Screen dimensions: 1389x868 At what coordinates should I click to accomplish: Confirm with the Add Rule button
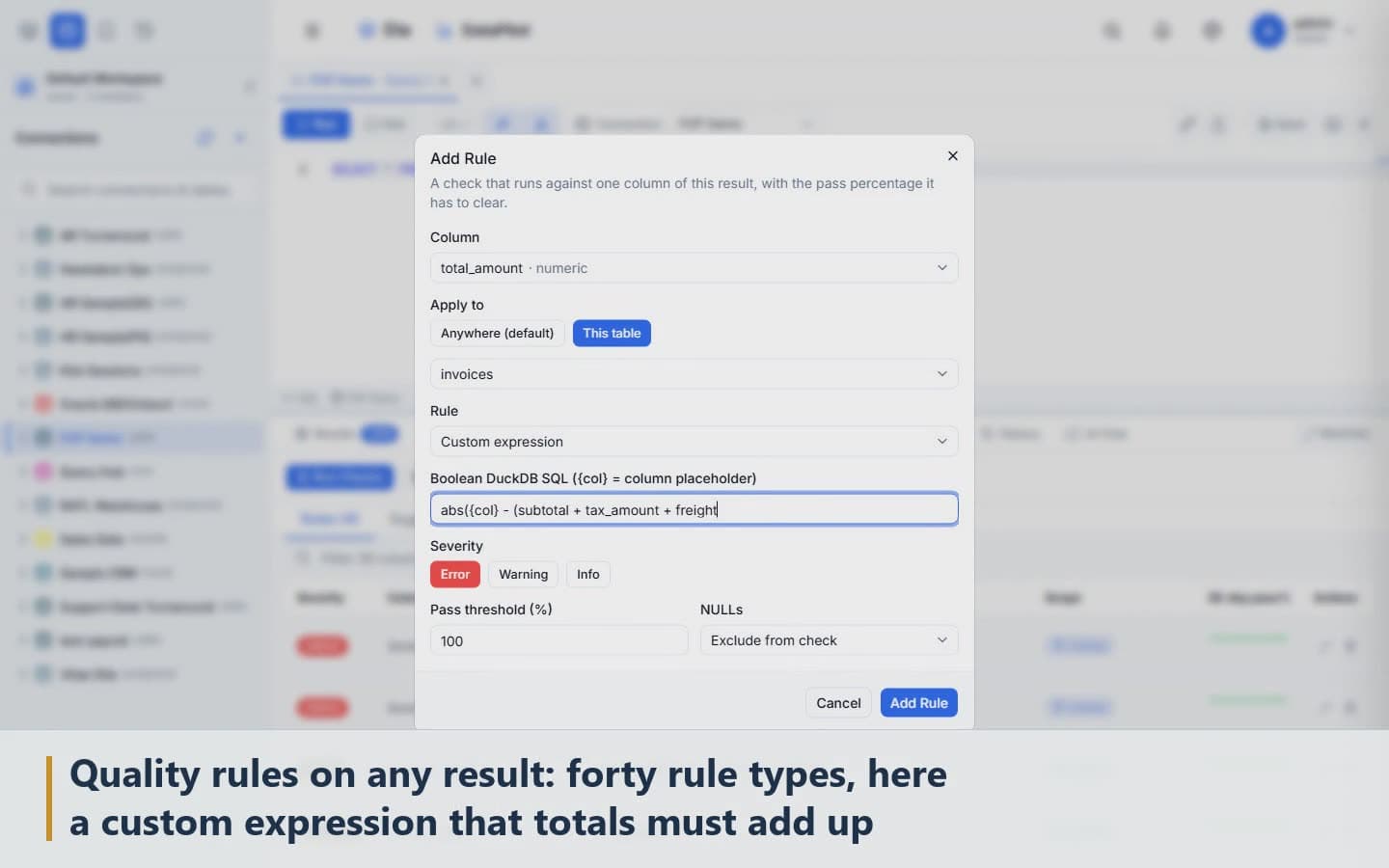click(x=918, y=703)
